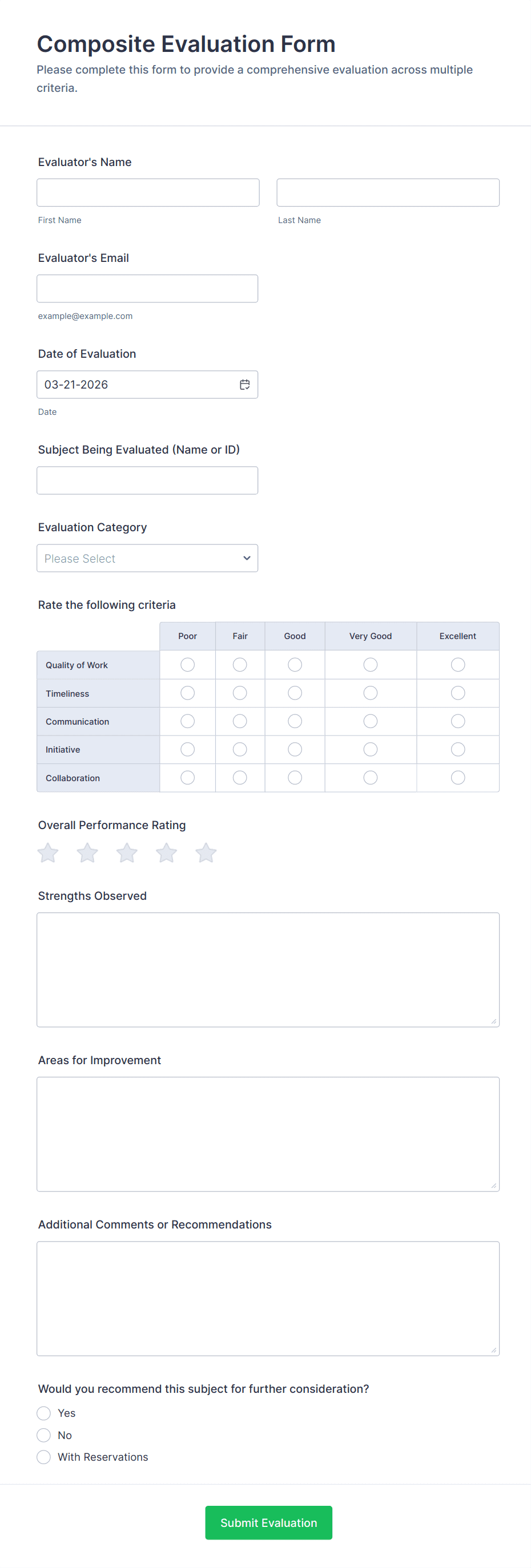Select the second star in the rating row

tap(87, 853)
